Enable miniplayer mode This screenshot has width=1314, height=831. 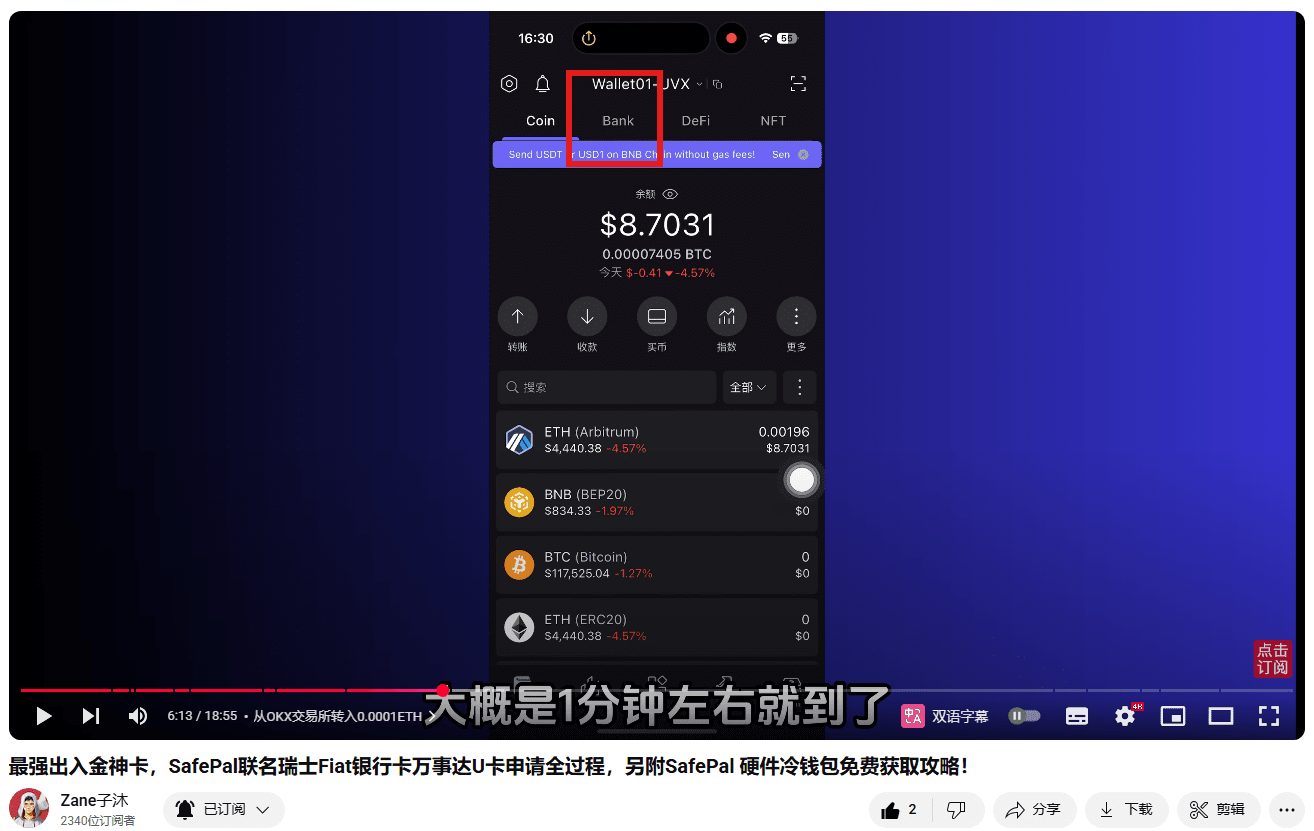click(1173, 716)
